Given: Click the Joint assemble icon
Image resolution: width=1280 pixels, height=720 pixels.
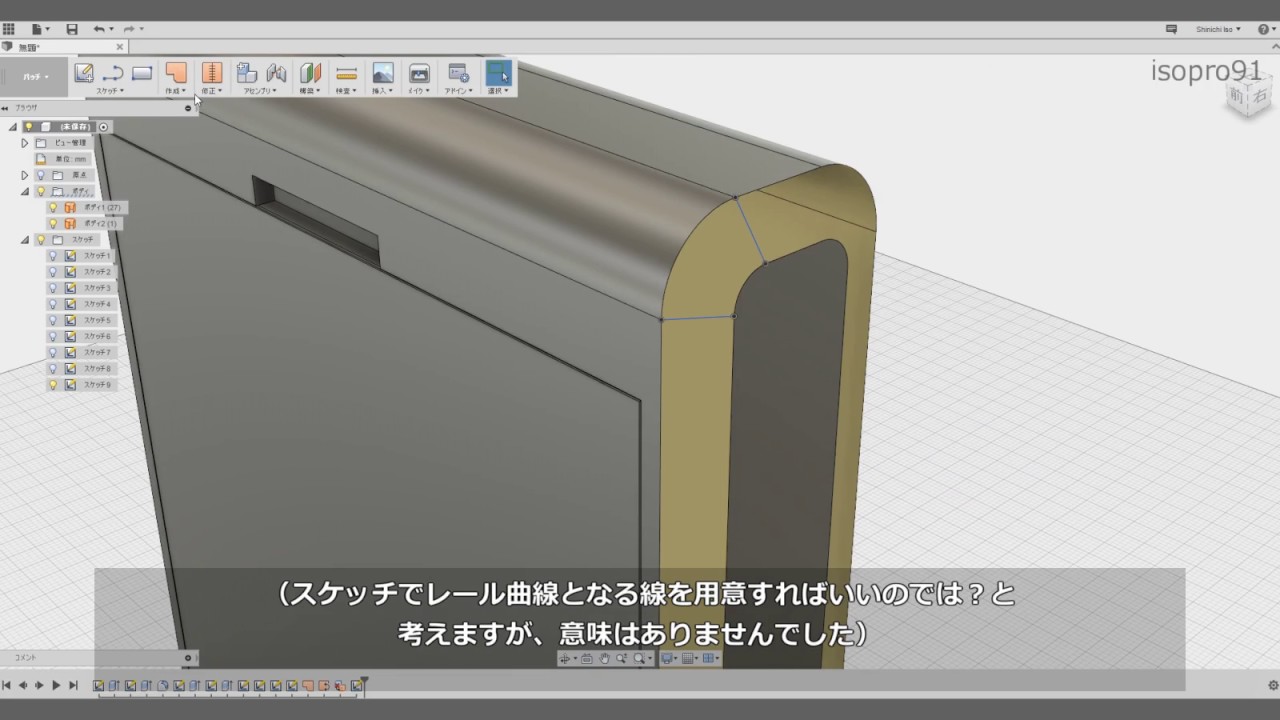Looking at the screenshot, I should [276, 73].
